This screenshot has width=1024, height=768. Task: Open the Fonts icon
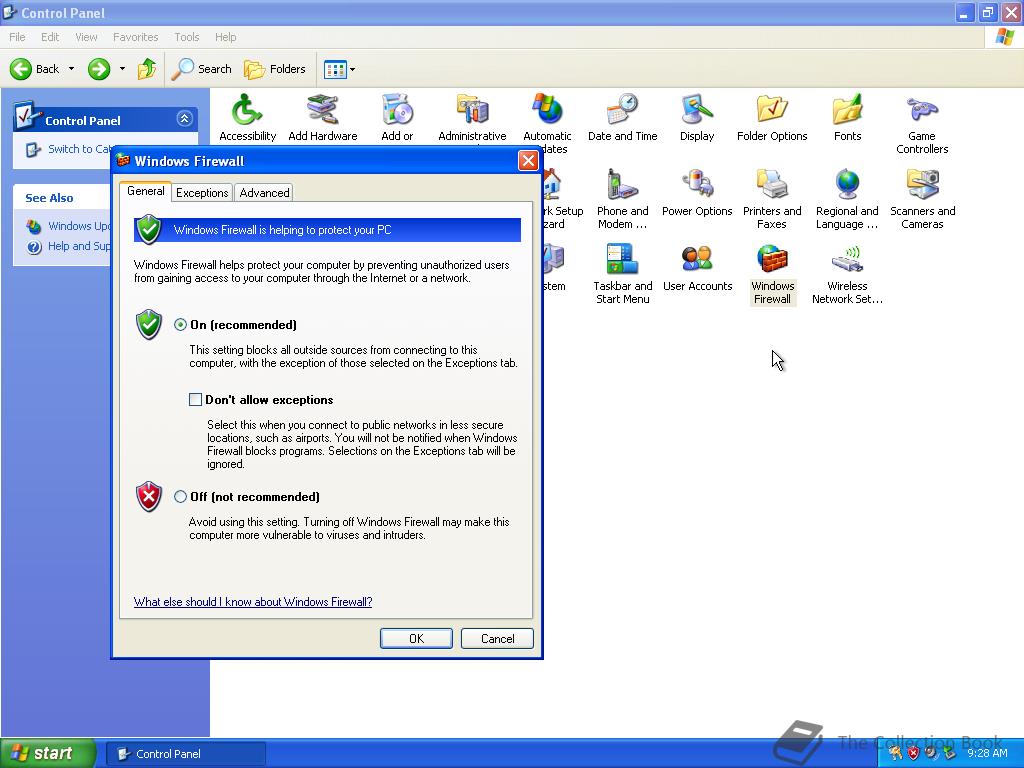click(847, 110)
